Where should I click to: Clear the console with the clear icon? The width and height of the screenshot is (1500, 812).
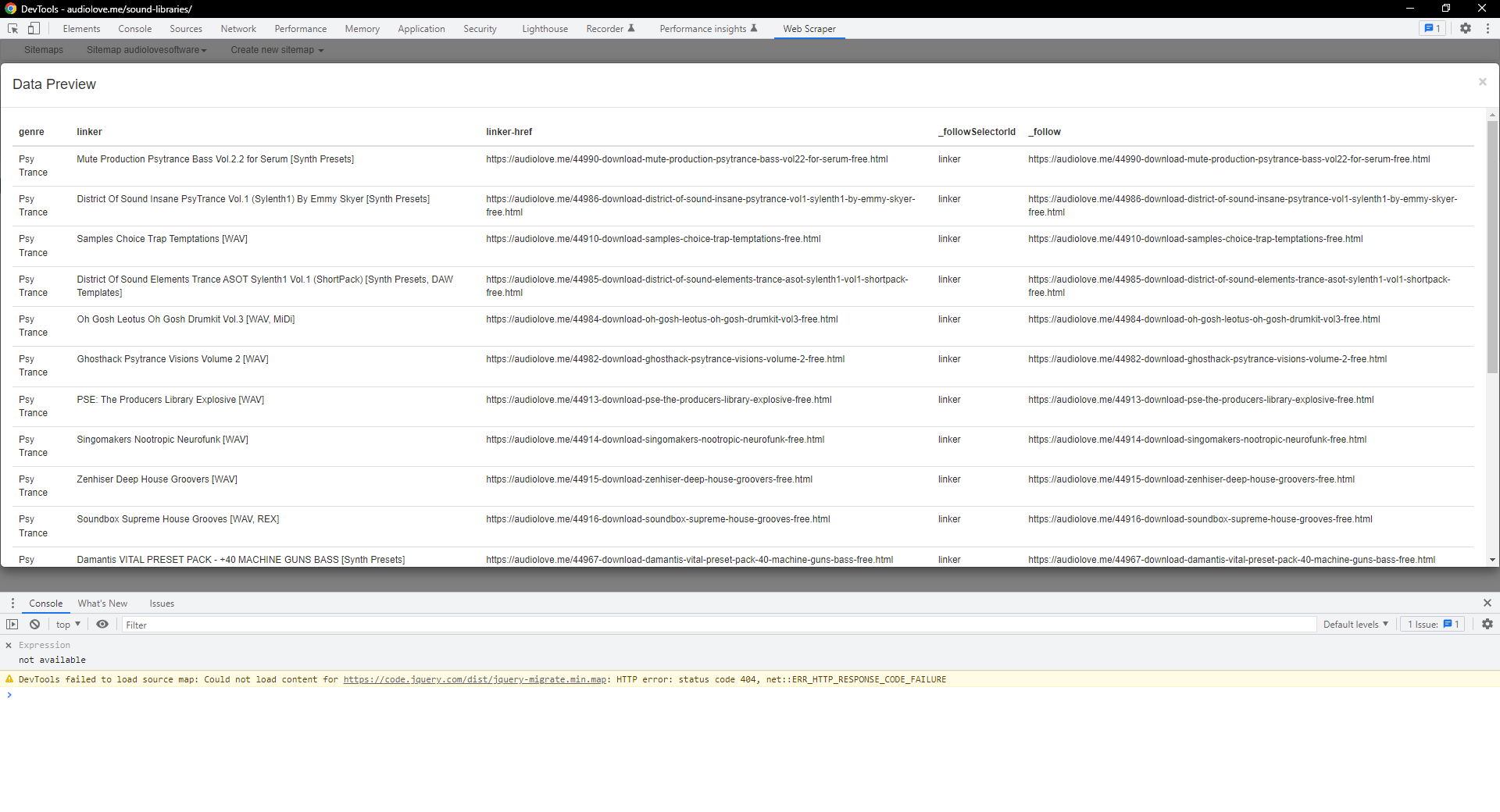(35, 625)
